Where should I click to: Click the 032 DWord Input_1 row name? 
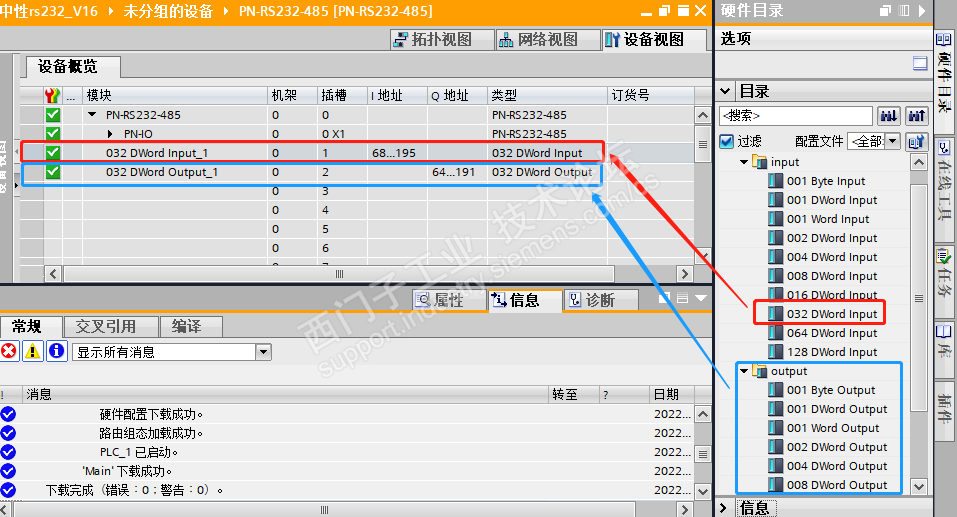coord(157,153)
